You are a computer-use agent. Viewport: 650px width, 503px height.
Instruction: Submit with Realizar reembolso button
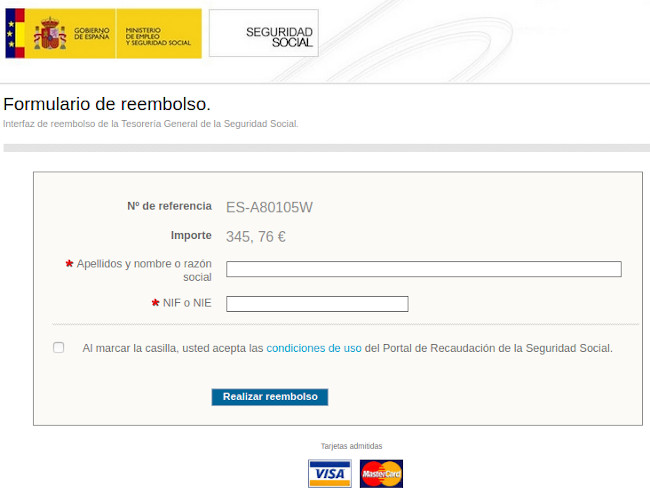point(270,397)
